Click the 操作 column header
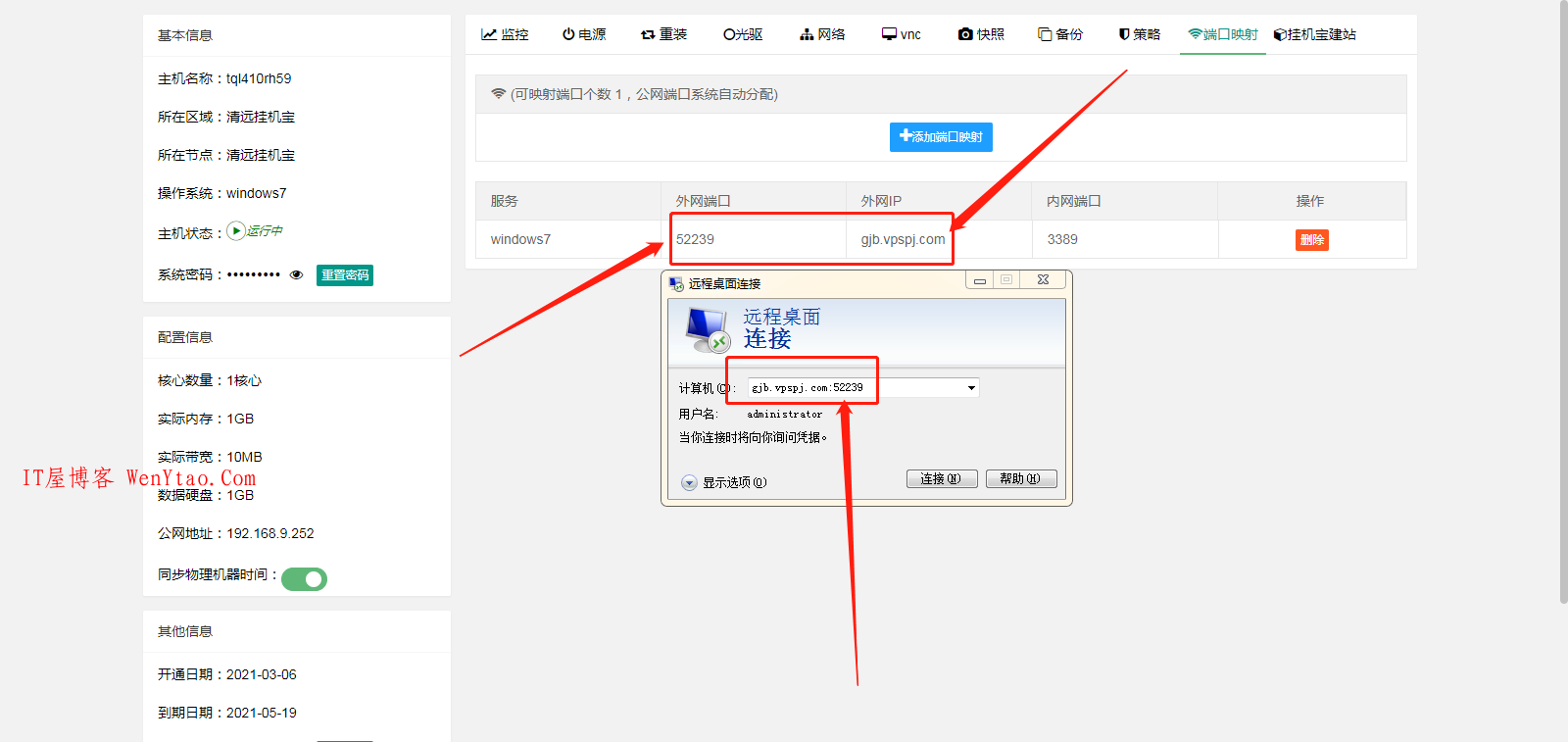The width and height of the screenshot is (1568, 742). tap(1310, 201)
